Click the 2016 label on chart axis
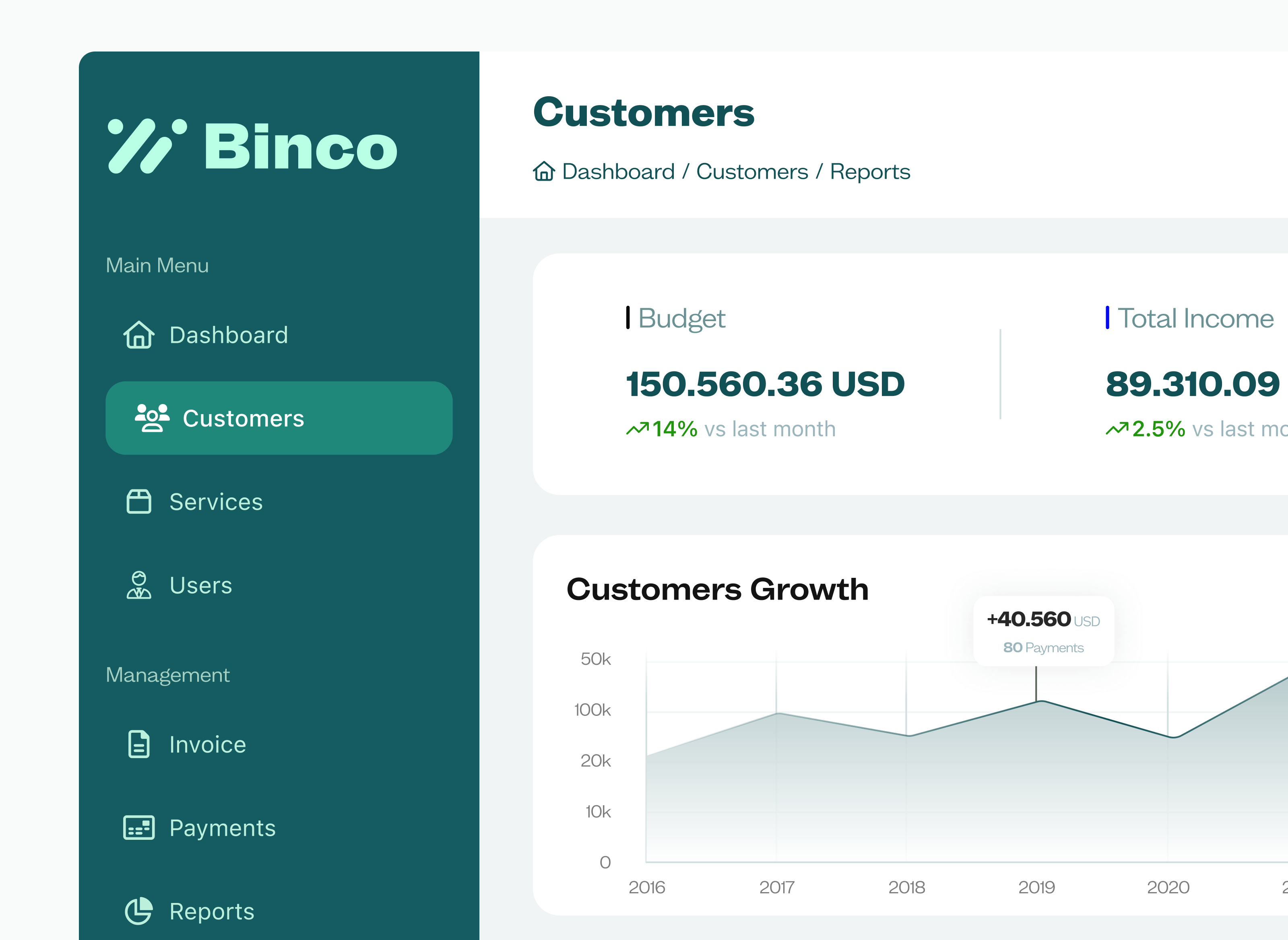The height and width of the screenshot is (940, 1288). point(647,887)
